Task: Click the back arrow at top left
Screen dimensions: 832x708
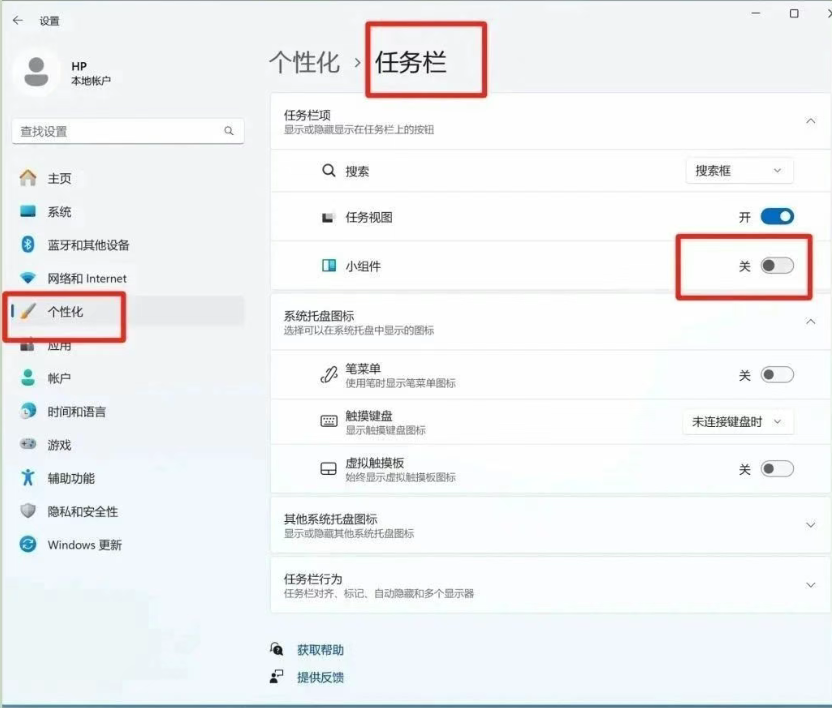Action: coord(16,19)
